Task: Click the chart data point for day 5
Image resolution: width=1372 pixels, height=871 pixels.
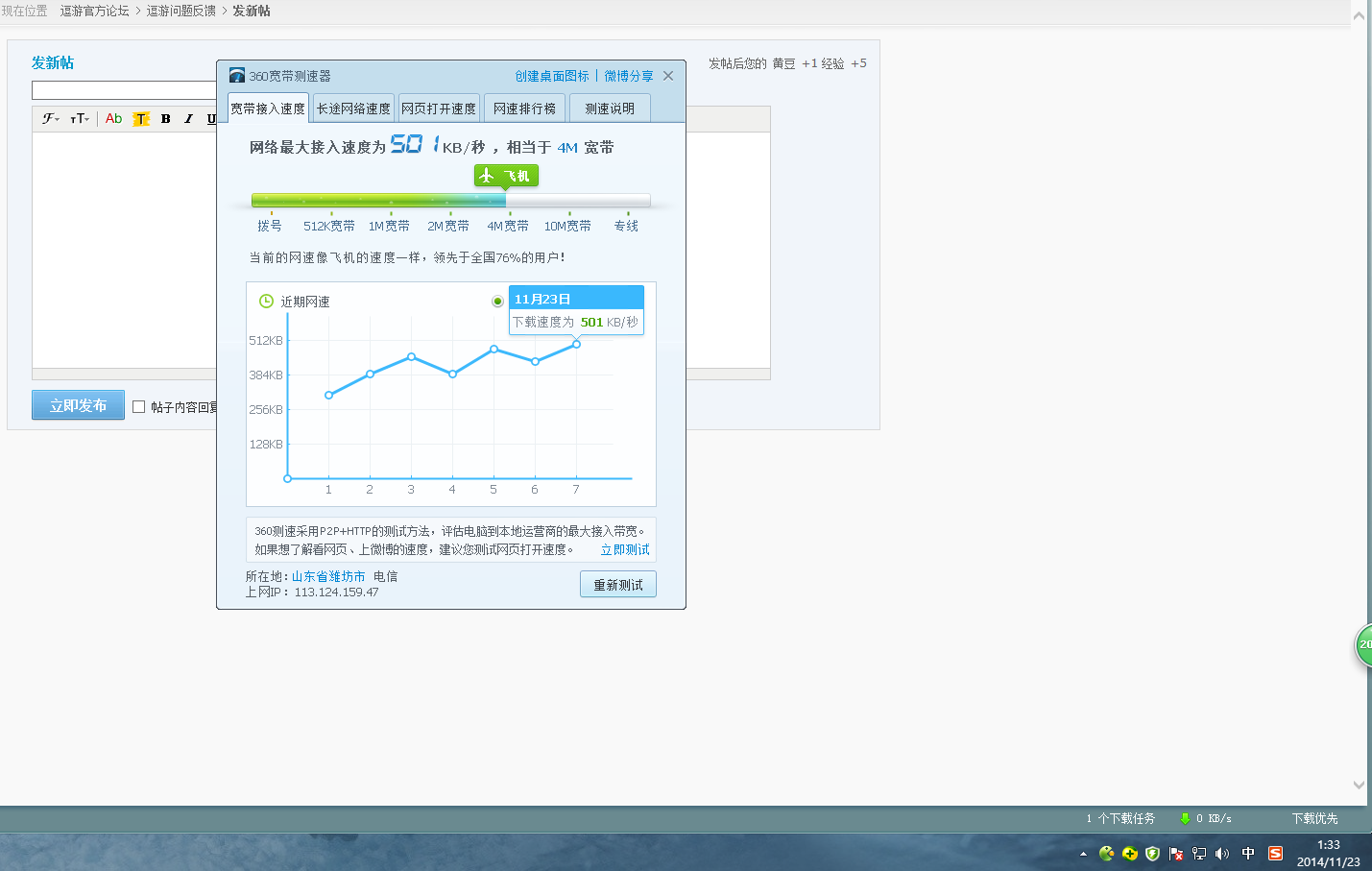Action: pos(493,349)
